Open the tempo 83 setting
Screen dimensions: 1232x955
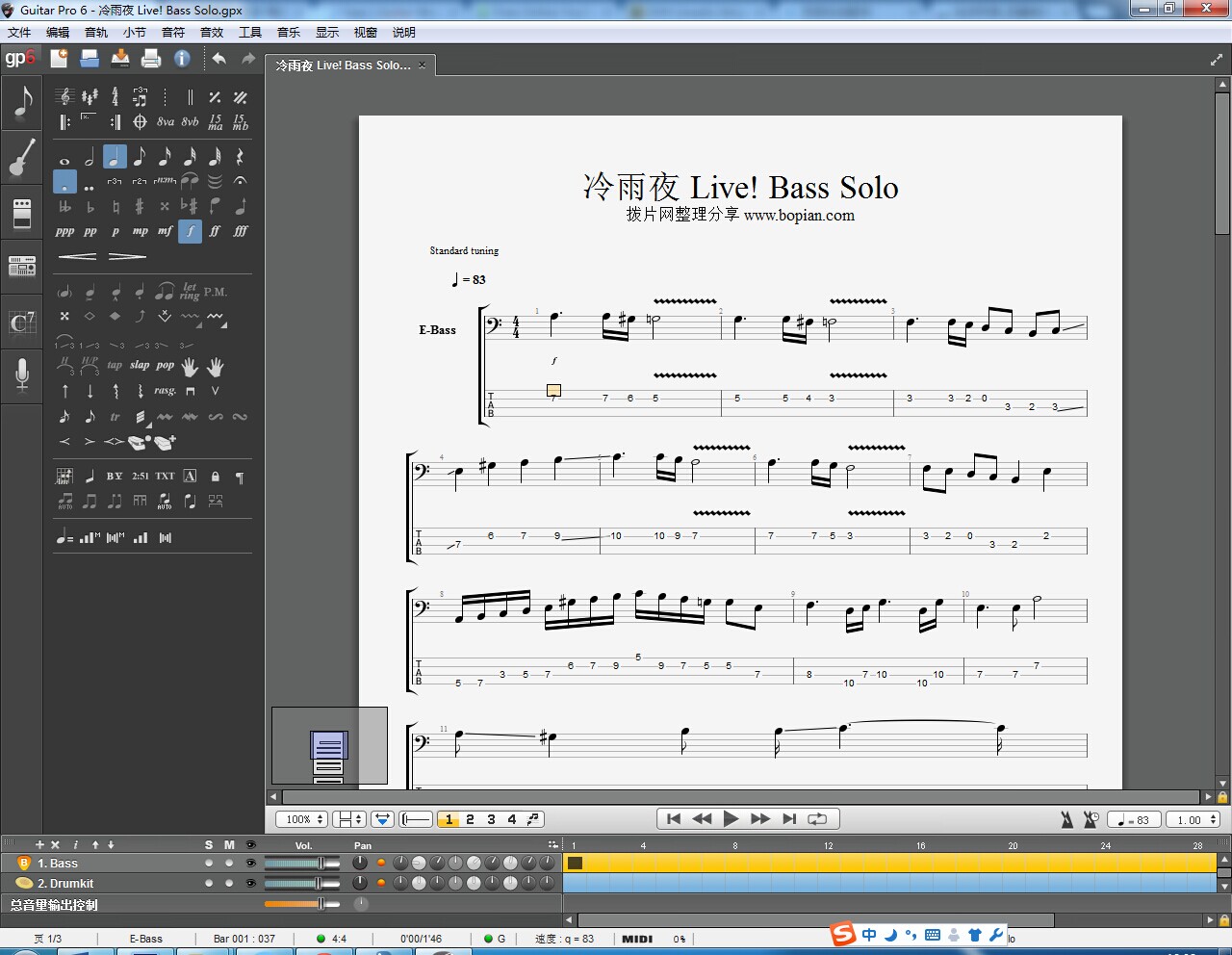click(x=1134, y=819)
